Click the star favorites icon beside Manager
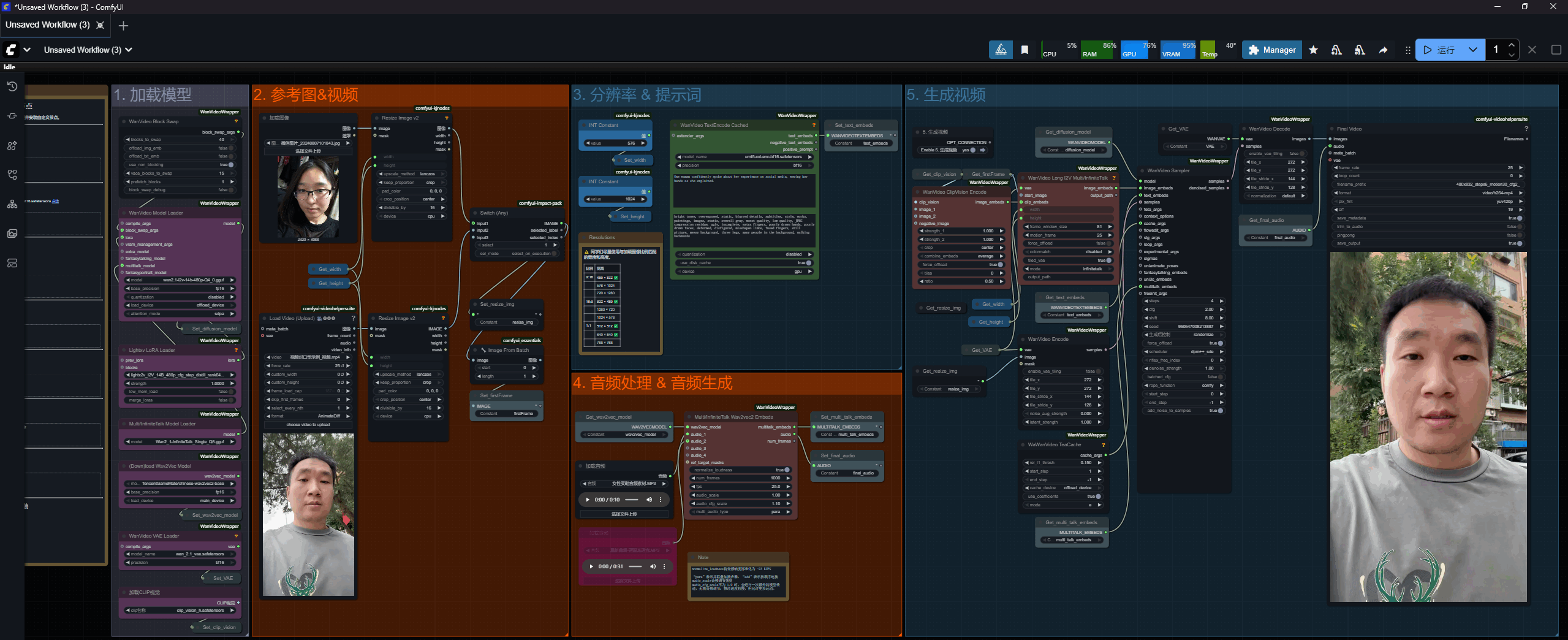1568x640 pixels. (1313, 50)
